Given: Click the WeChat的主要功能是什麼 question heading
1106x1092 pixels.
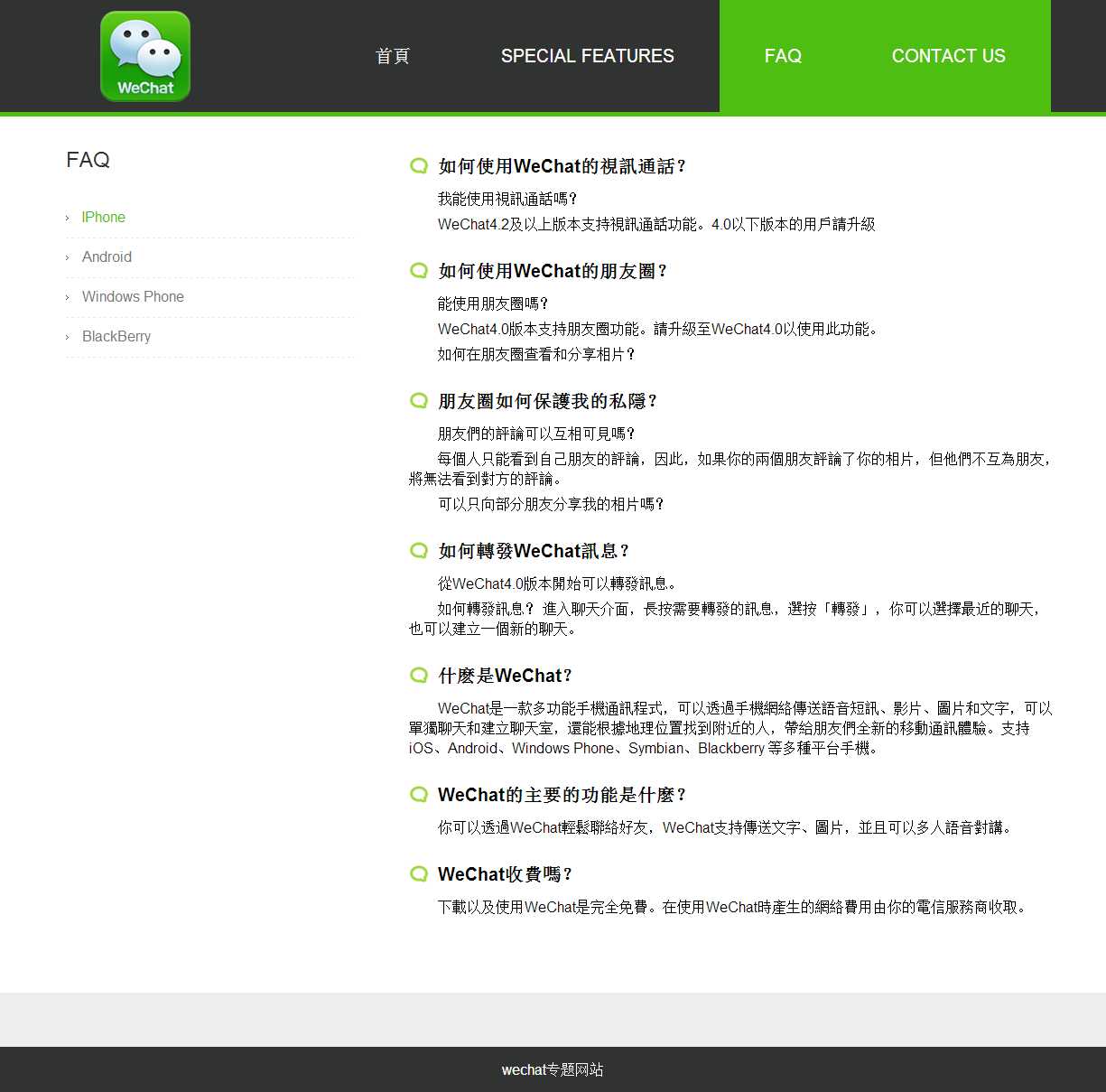Looking at the screenshot, I should coord(562,795).
